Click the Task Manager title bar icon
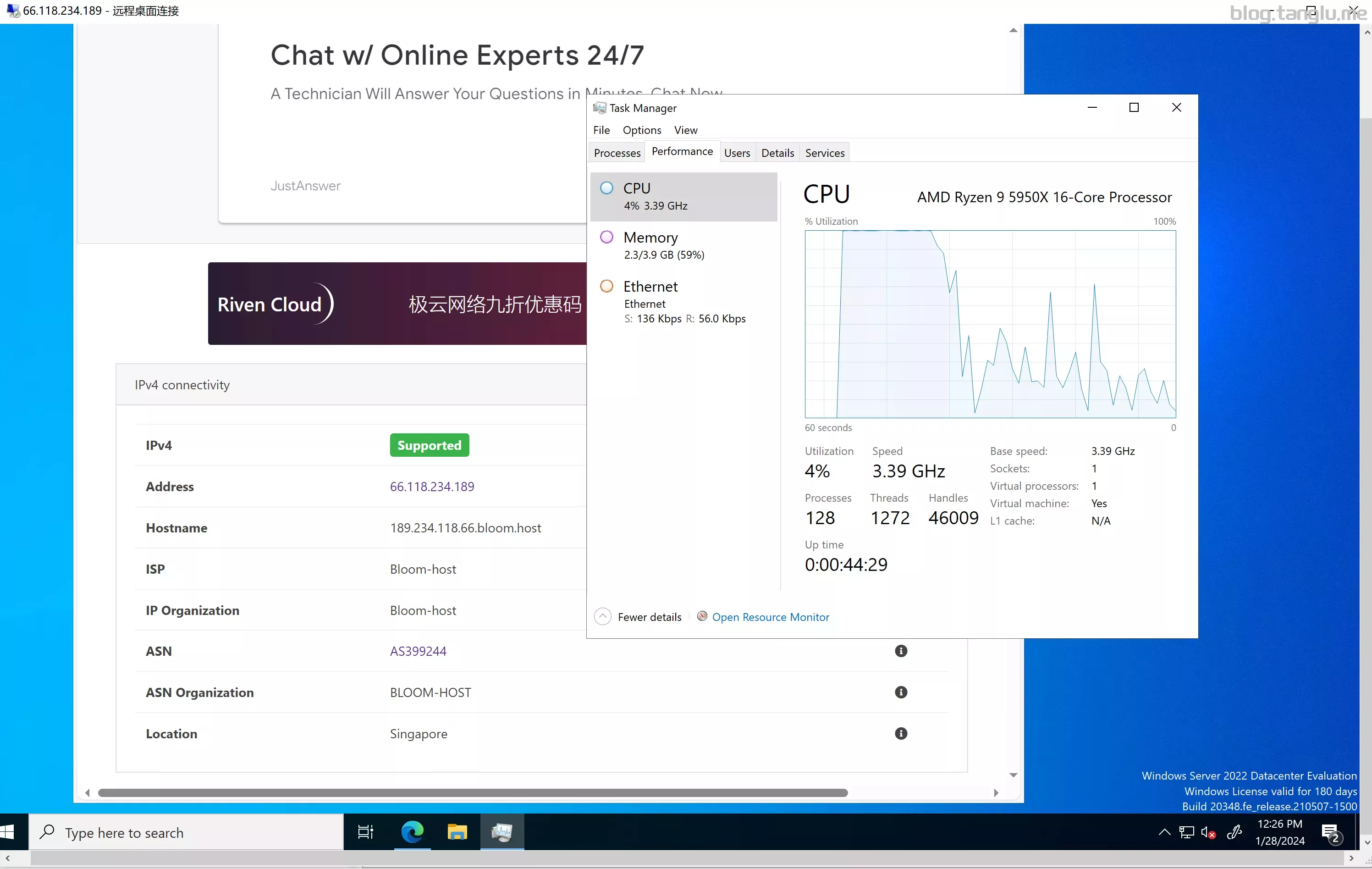 600,107
